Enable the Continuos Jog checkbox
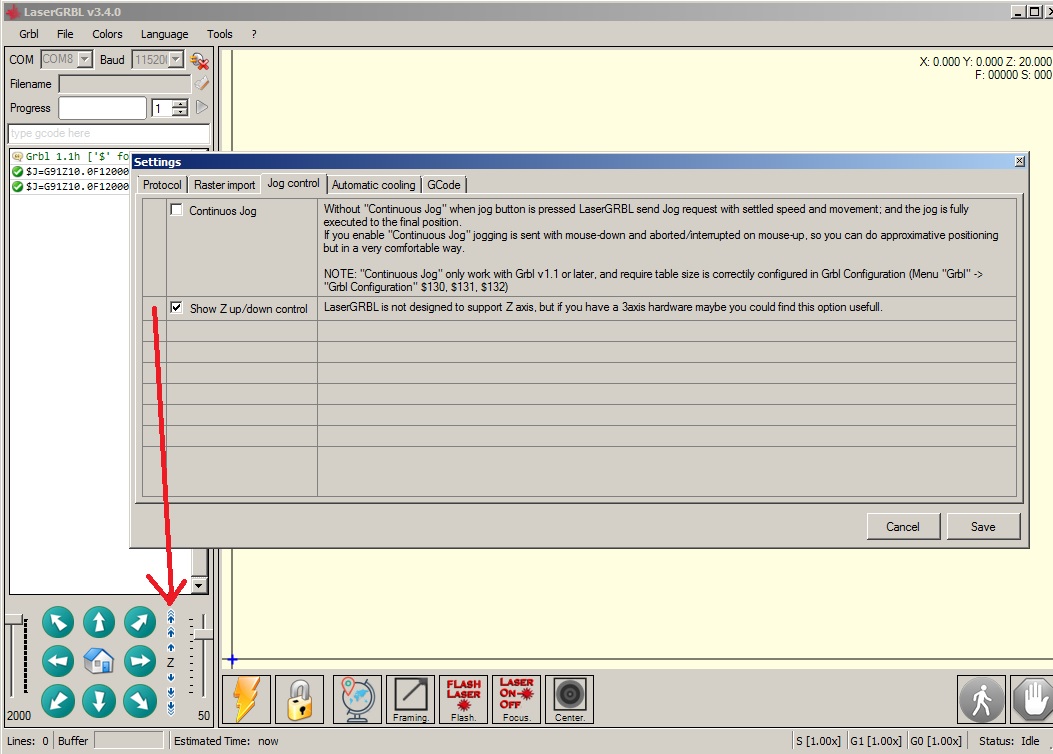Screen dimensions: 1053x754 click(x=177, y=210)
